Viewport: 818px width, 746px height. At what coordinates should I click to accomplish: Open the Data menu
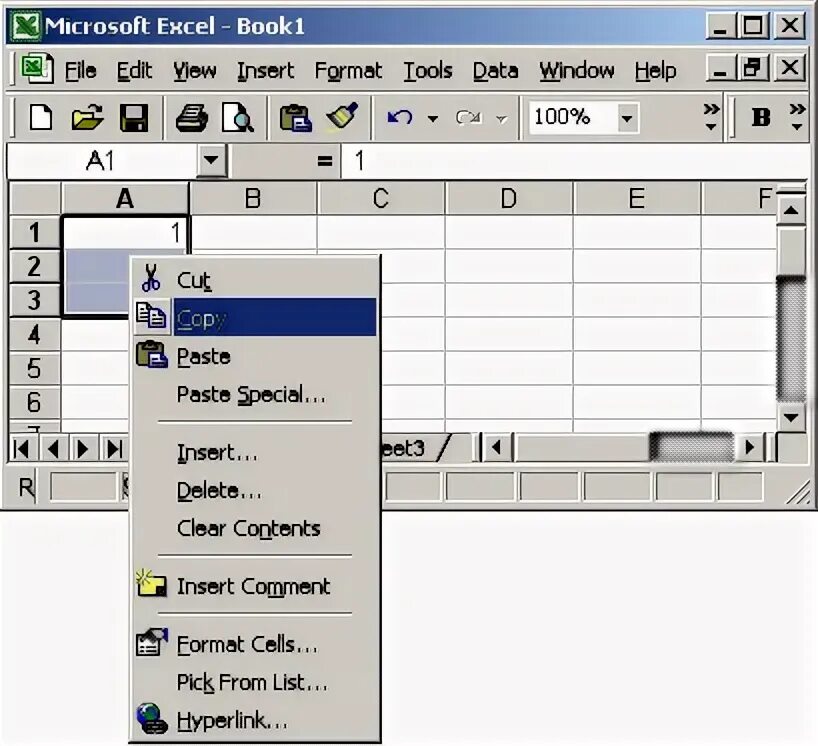496,70
